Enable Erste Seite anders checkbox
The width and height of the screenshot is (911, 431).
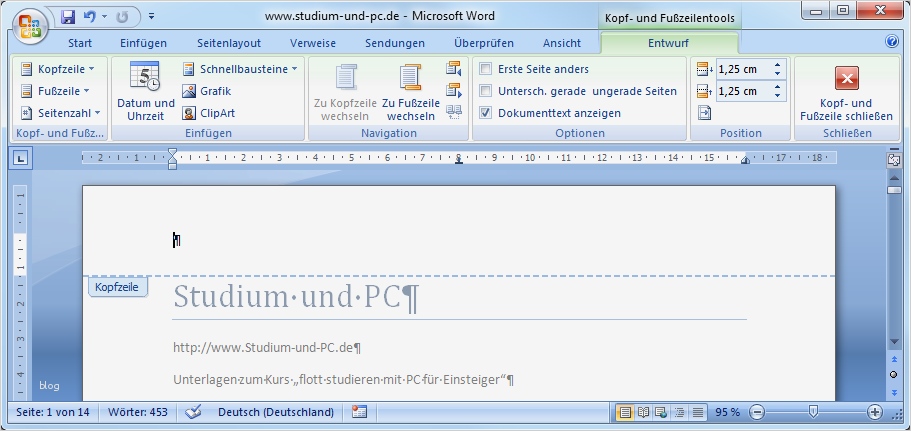[x=486, y=69]
